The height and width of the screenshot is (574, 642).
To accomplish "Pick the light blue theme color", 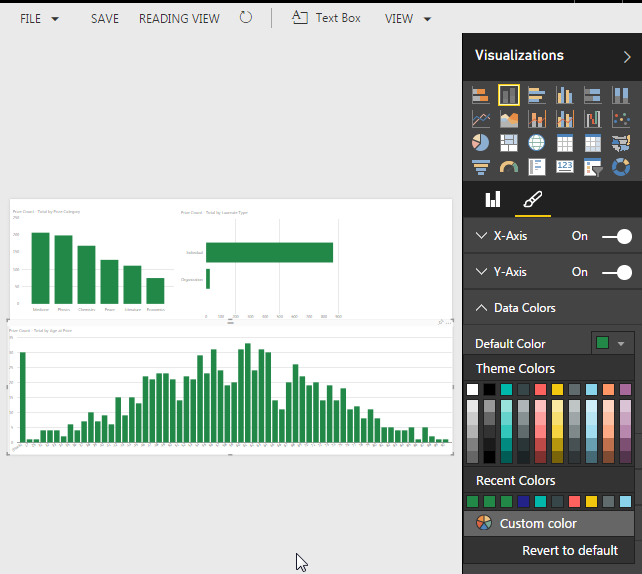I will (x=591, y=389).
